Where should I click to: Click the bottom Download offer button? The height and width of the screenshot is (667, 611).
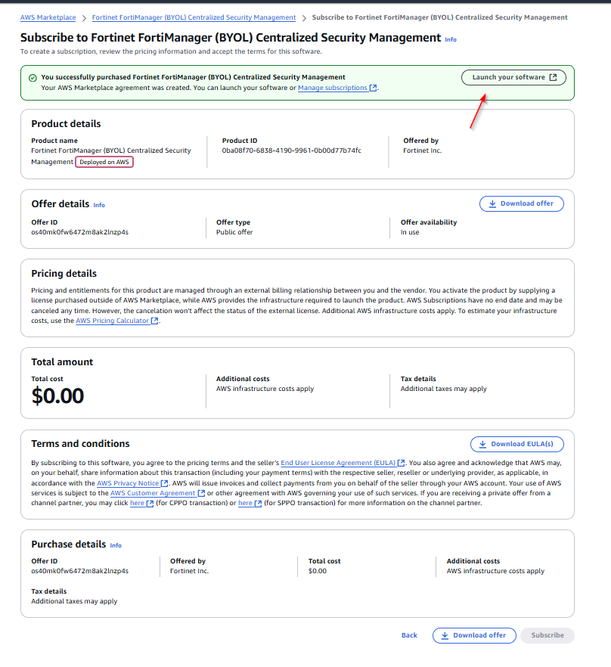tap(475, 635)
